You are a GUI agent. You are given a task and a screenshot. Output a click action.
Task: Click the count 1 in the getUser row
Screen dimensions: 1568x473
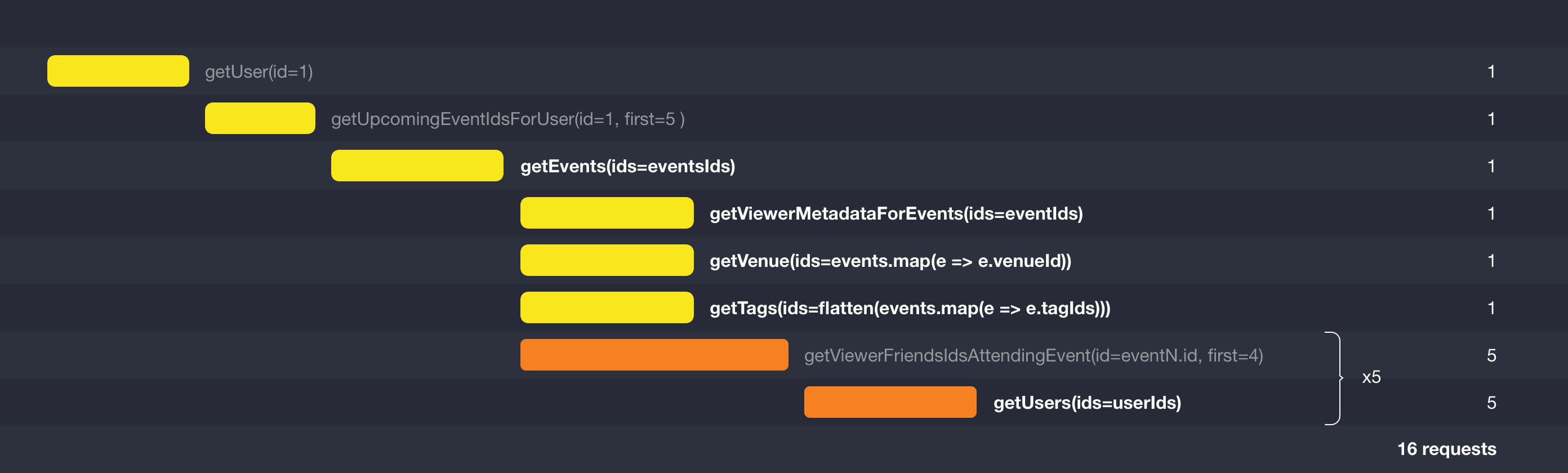1491,72
